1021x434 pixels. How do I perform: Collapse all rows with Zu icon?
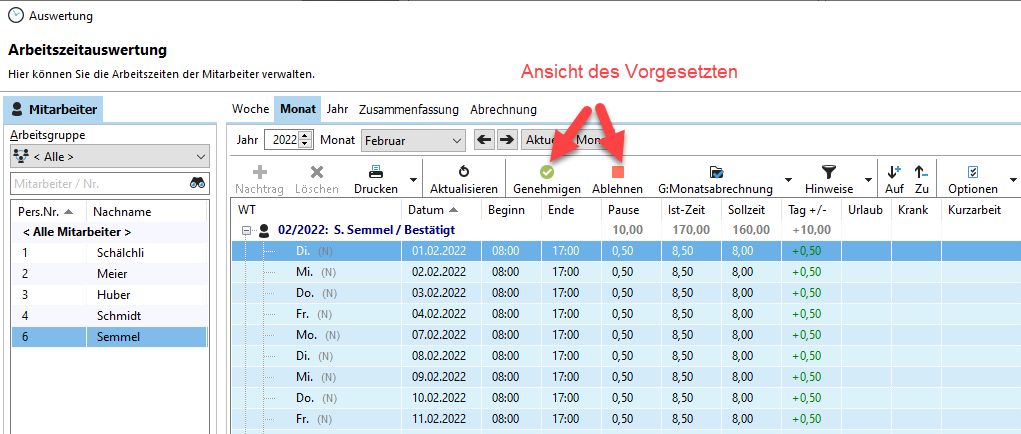tap(921, 172)
